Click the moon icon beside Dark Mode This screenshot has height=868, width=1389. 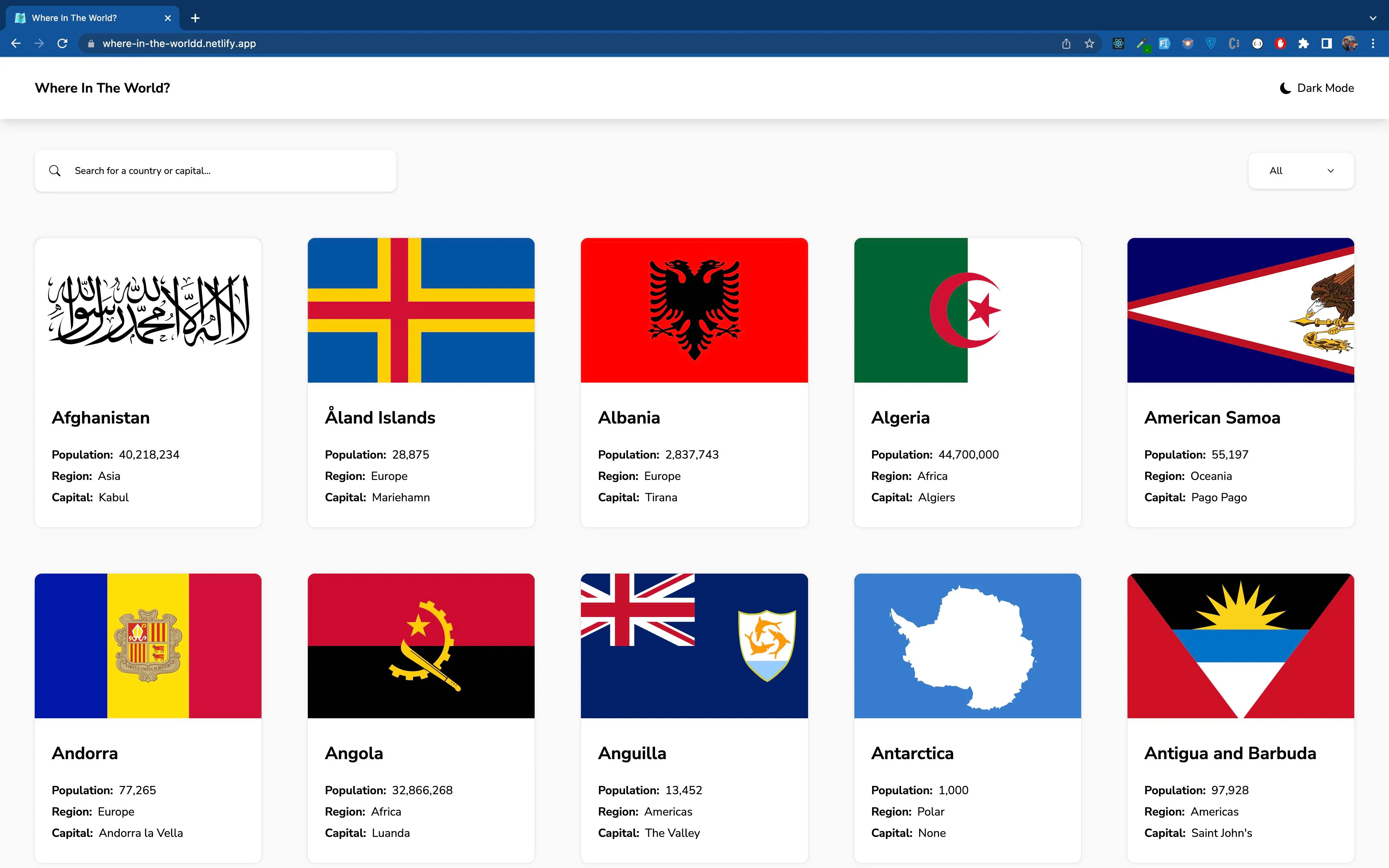click(x=1285, y=88)
